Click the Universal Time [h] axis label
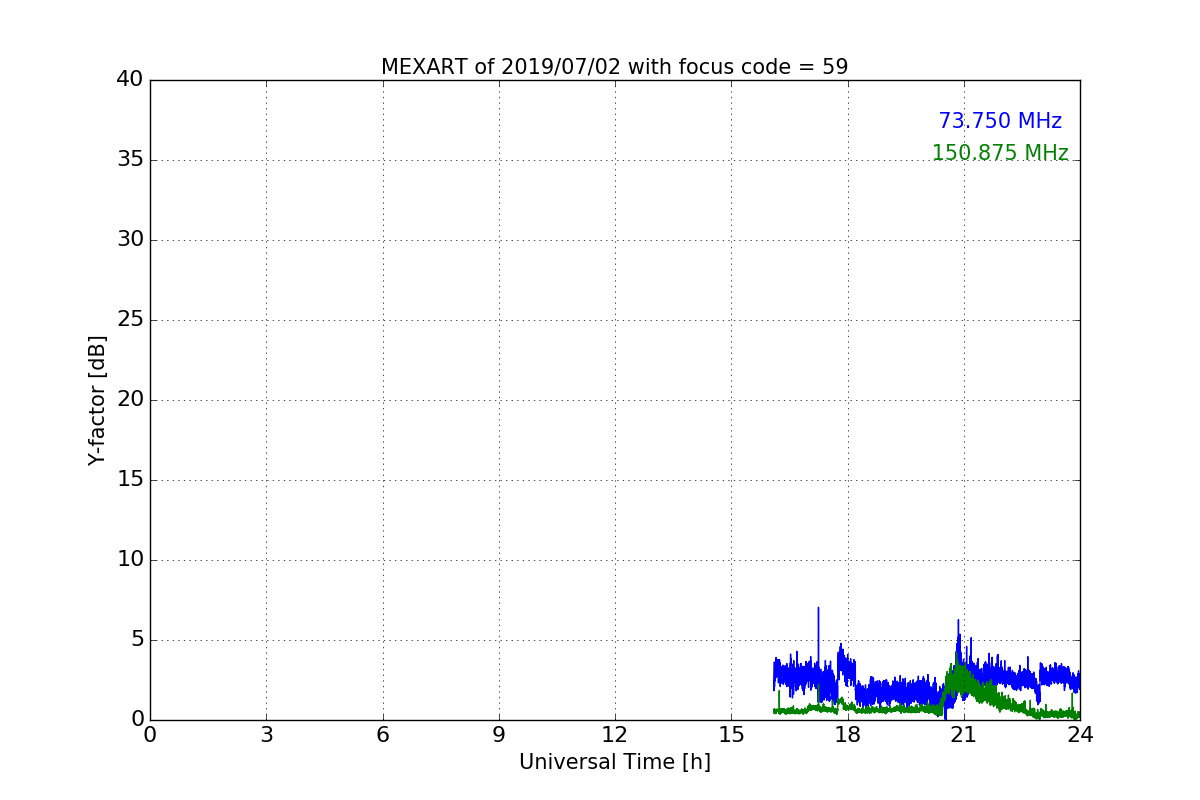 pyautogui.click(x=614, y=762)
